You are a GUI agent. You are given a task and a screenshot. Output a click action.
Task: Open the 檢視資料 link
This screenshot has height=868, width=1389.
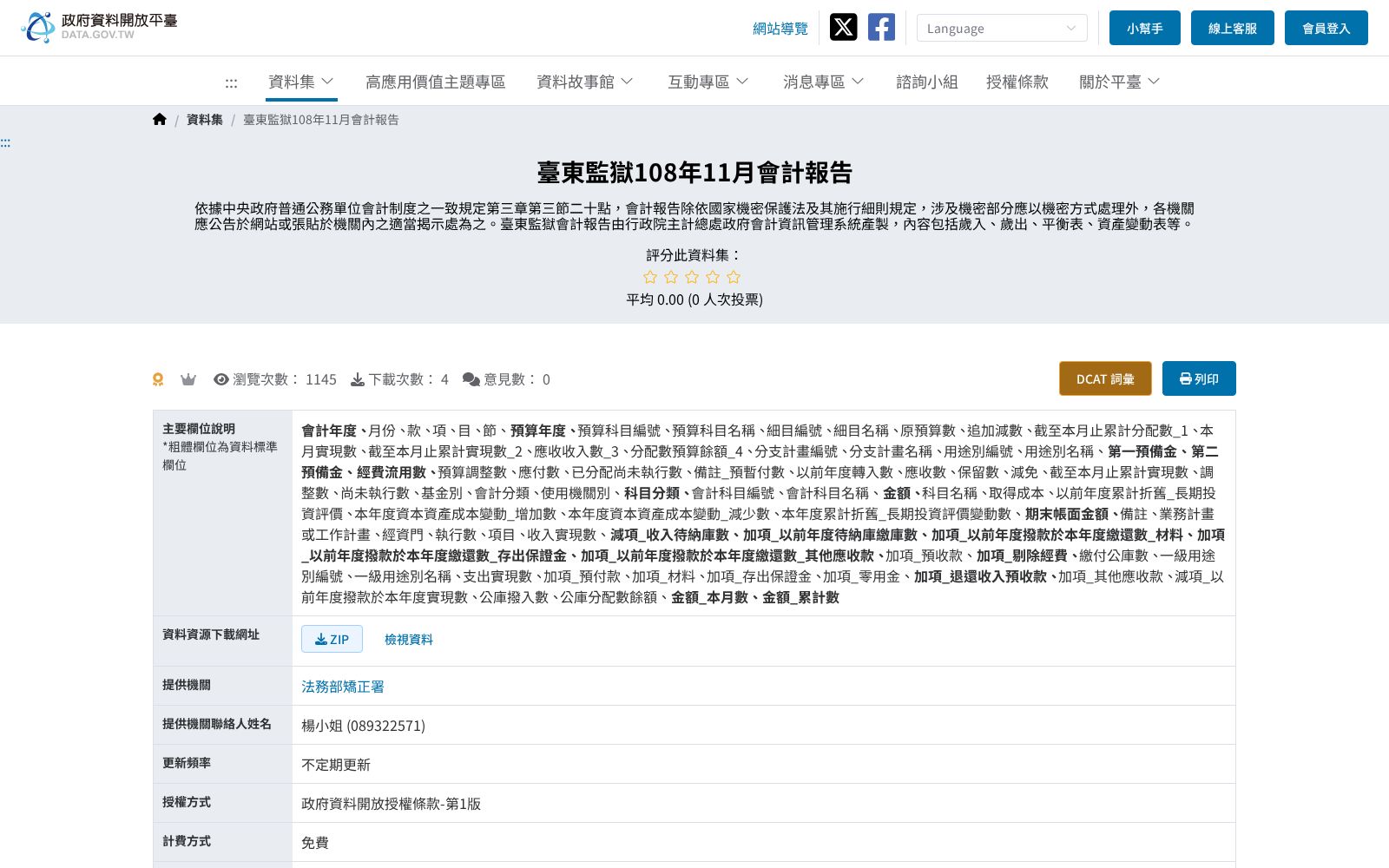[x=409, y=640]
